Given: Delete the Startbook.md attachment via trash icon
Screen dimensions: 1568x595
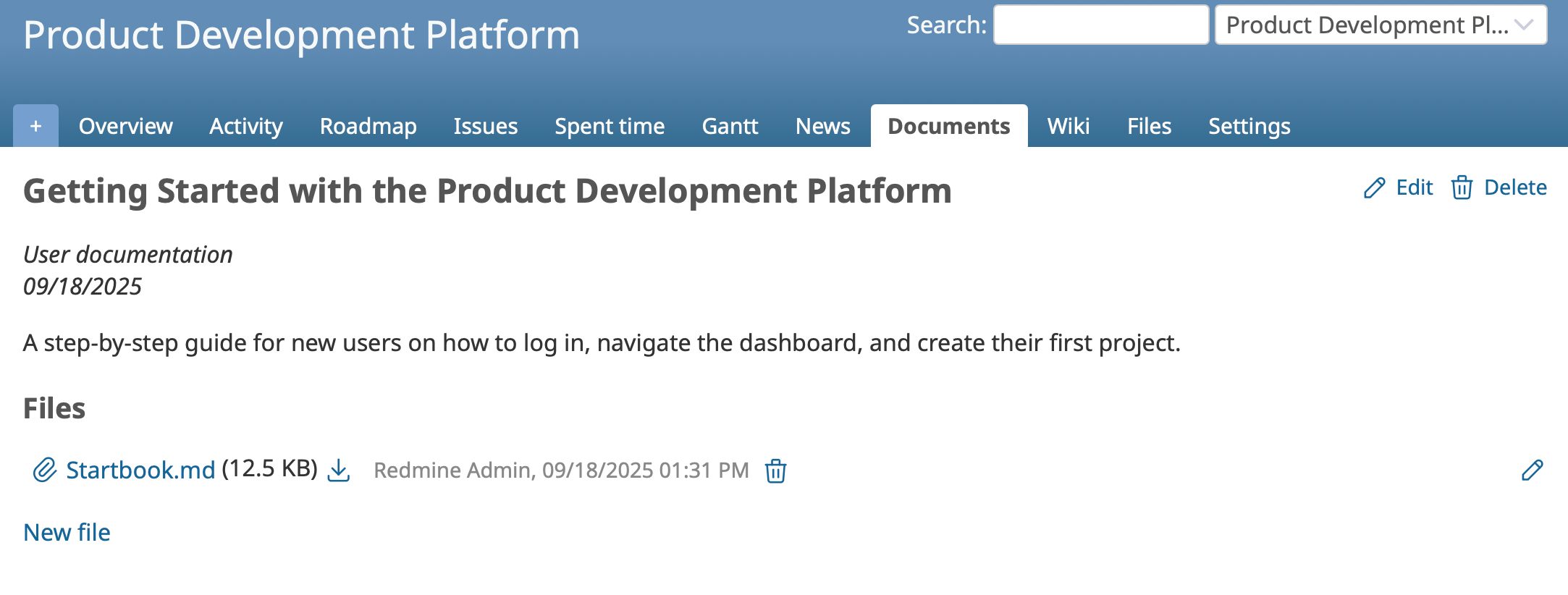Looking at the screenshot, I should (x=775, y=470).
